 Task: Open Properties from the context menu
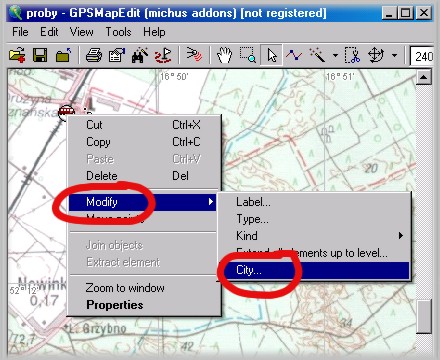click(144, 305)
